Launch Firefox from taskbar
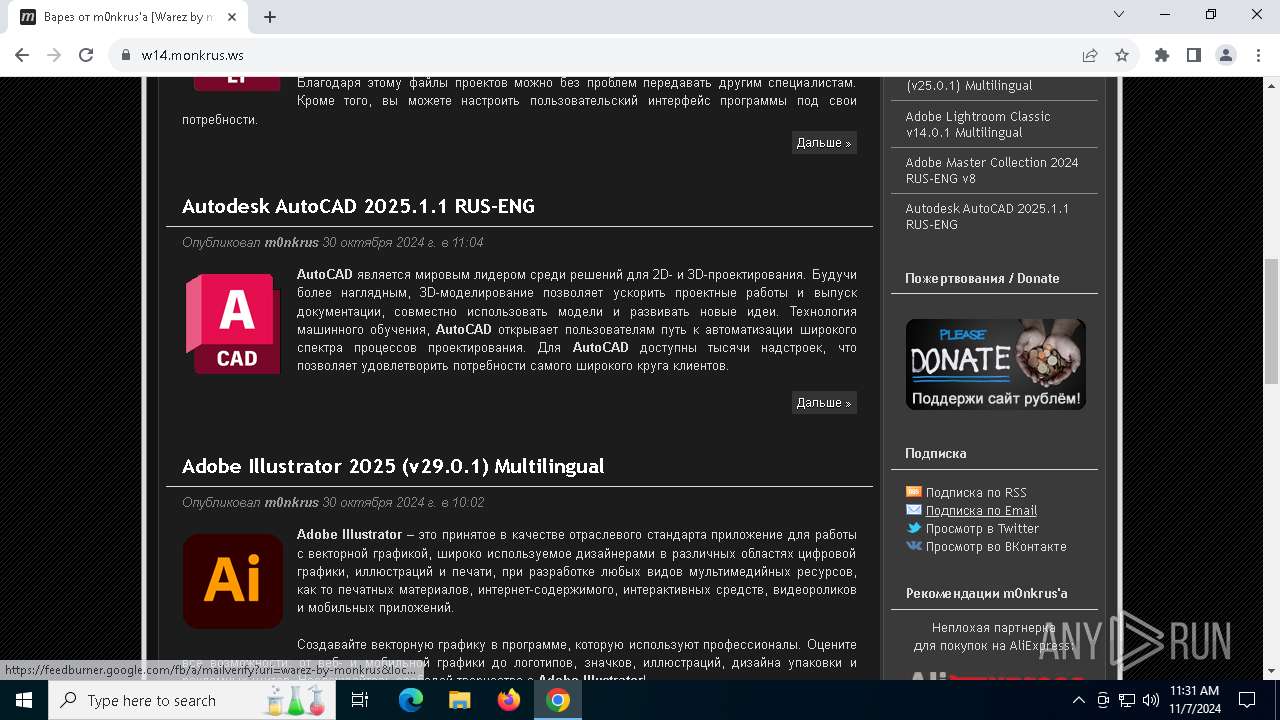 [508, 700]
